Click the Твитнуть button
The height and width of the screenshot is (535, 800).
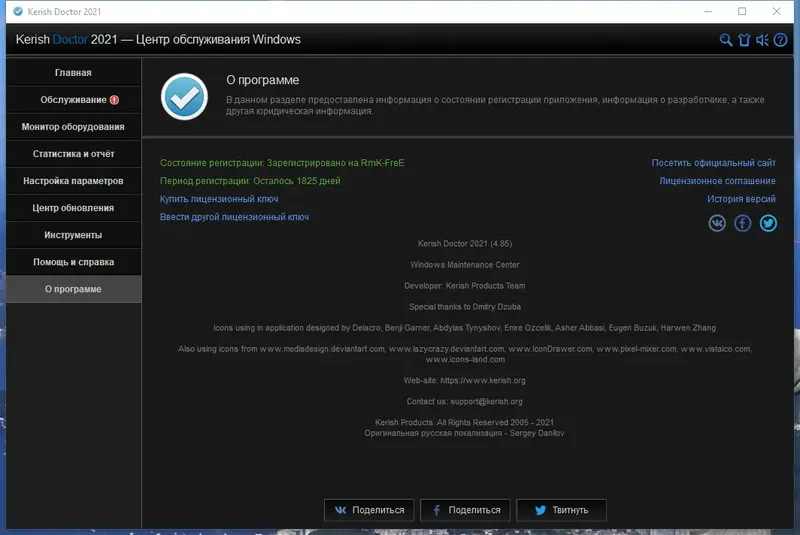561,510
